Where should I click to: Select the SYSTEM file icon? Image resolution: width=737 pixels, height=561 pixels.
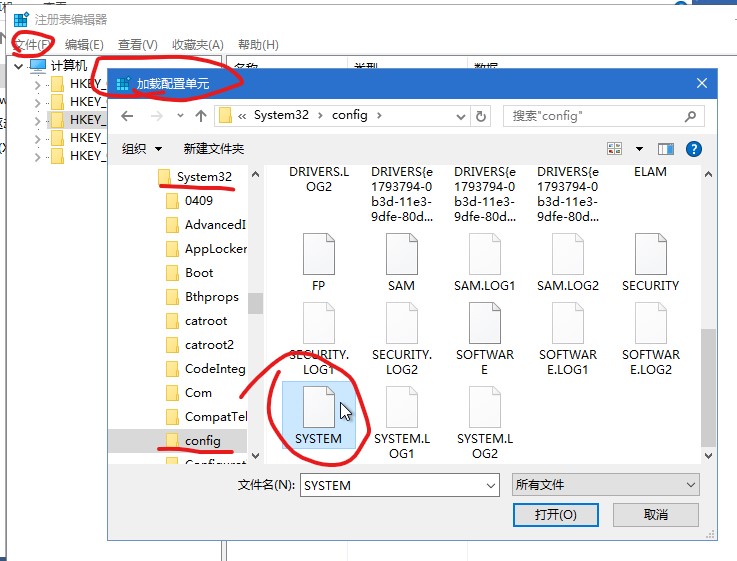tap(319, 407)
